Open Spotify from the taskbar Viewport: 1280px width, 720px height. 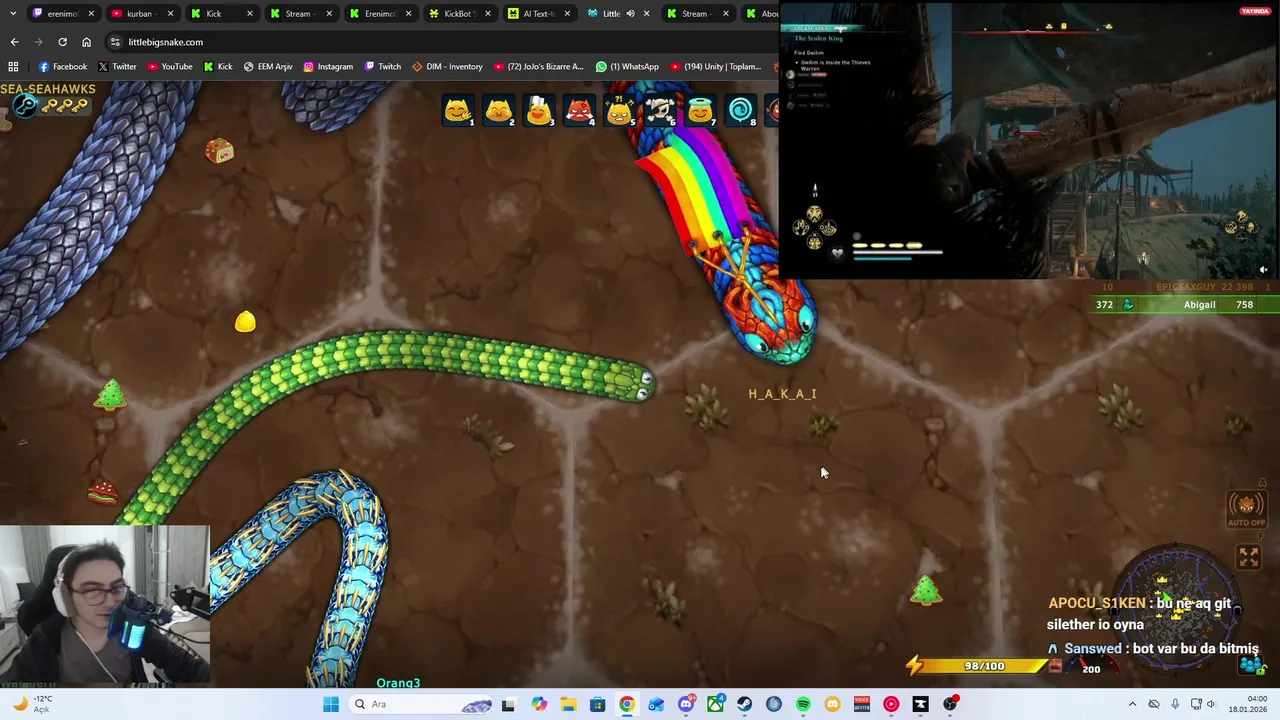(803, 704)
